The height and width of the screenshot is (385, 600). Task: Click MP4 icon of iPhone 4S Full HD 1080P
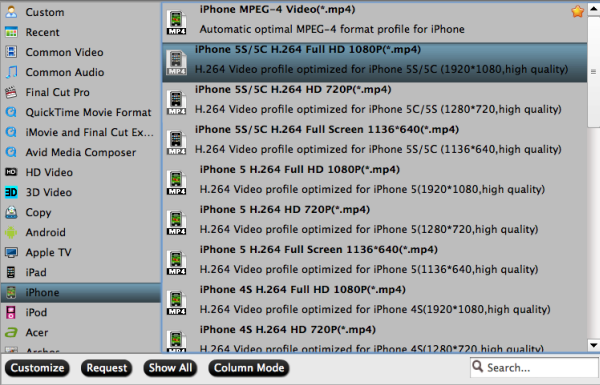[176, 303]
